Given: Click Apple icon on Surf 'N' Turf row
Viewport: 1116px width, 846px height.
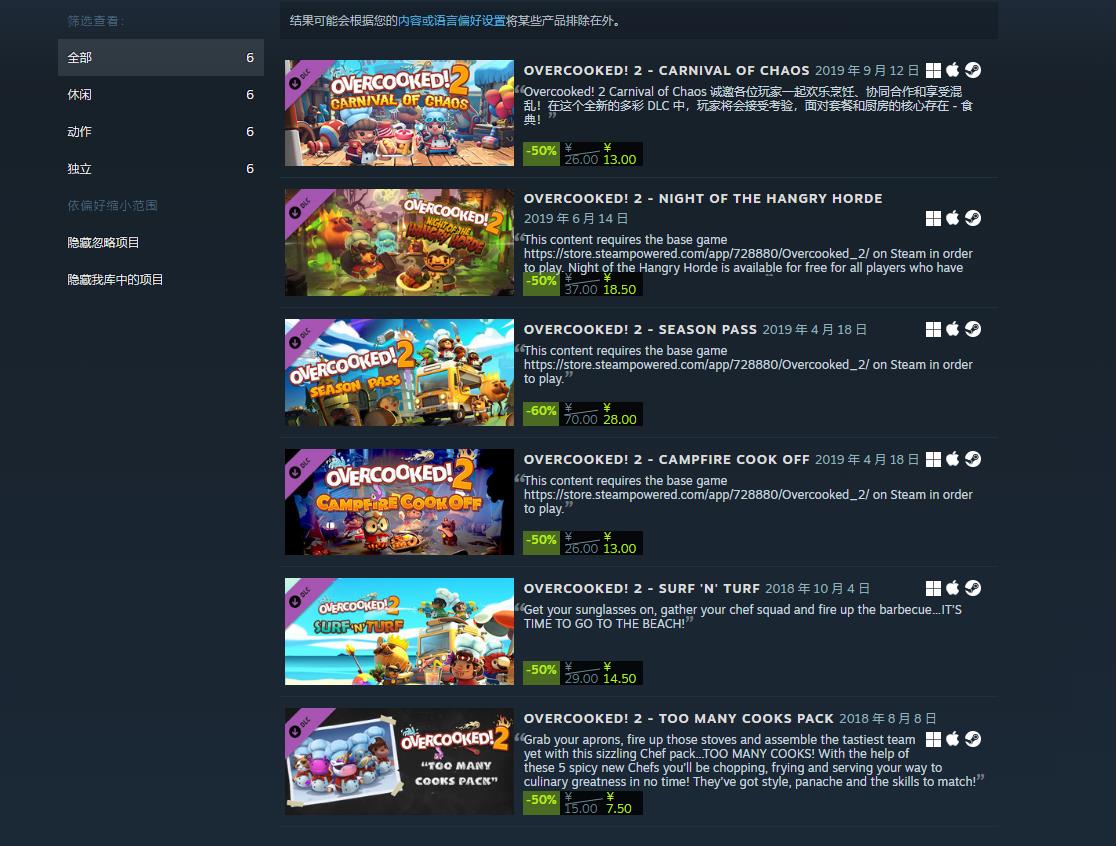Looking at the screenshot, I should coord(952,588).
